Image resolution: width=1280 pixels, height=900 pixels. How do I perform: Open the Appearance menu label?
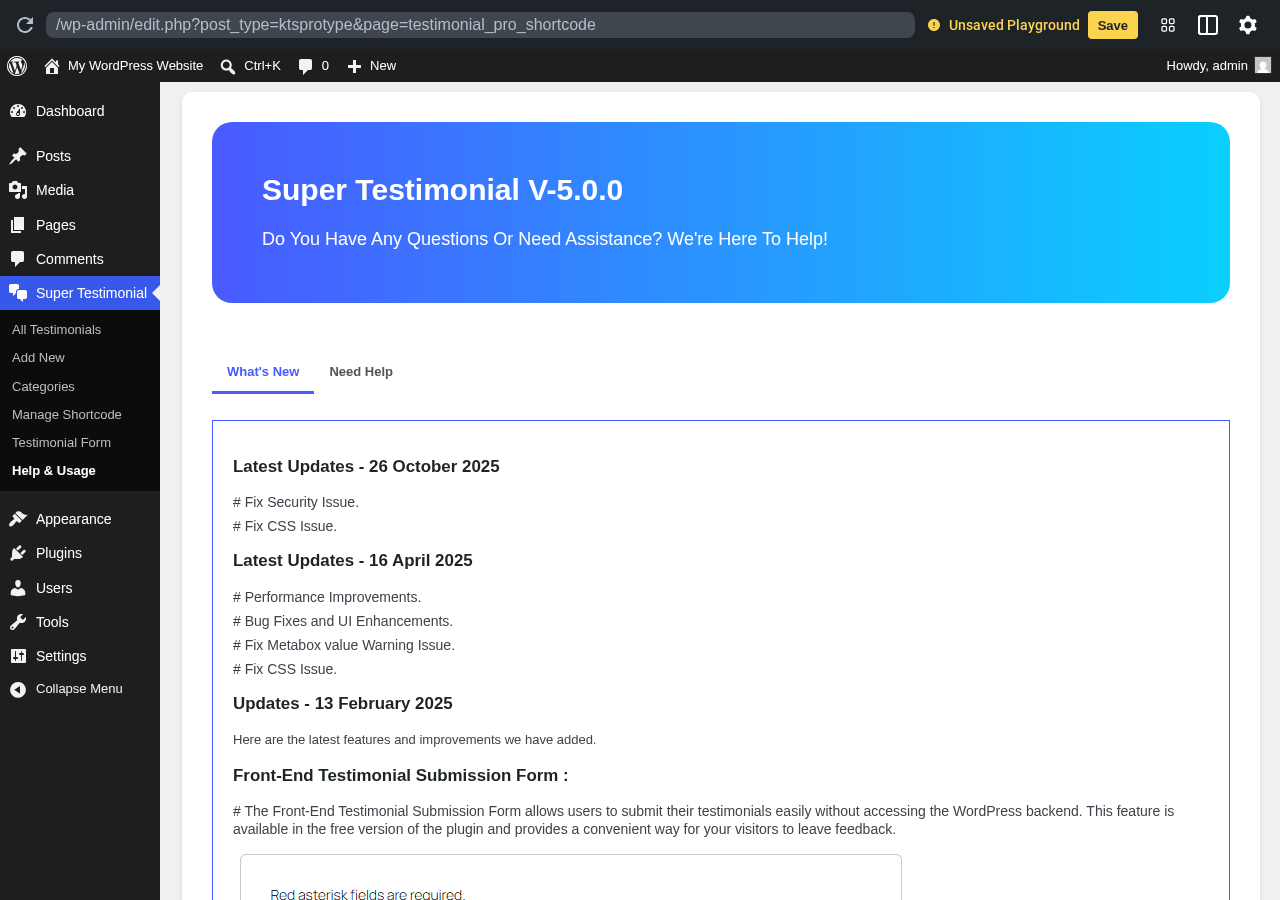74,519
